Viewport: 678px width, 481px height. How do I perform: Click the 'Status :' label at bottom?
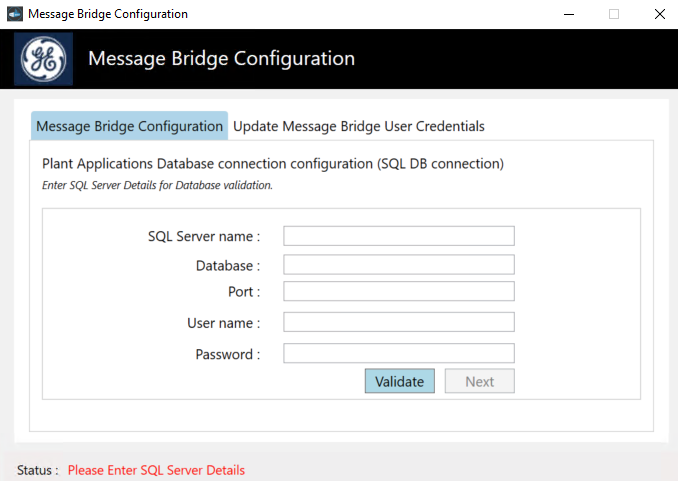38,470
